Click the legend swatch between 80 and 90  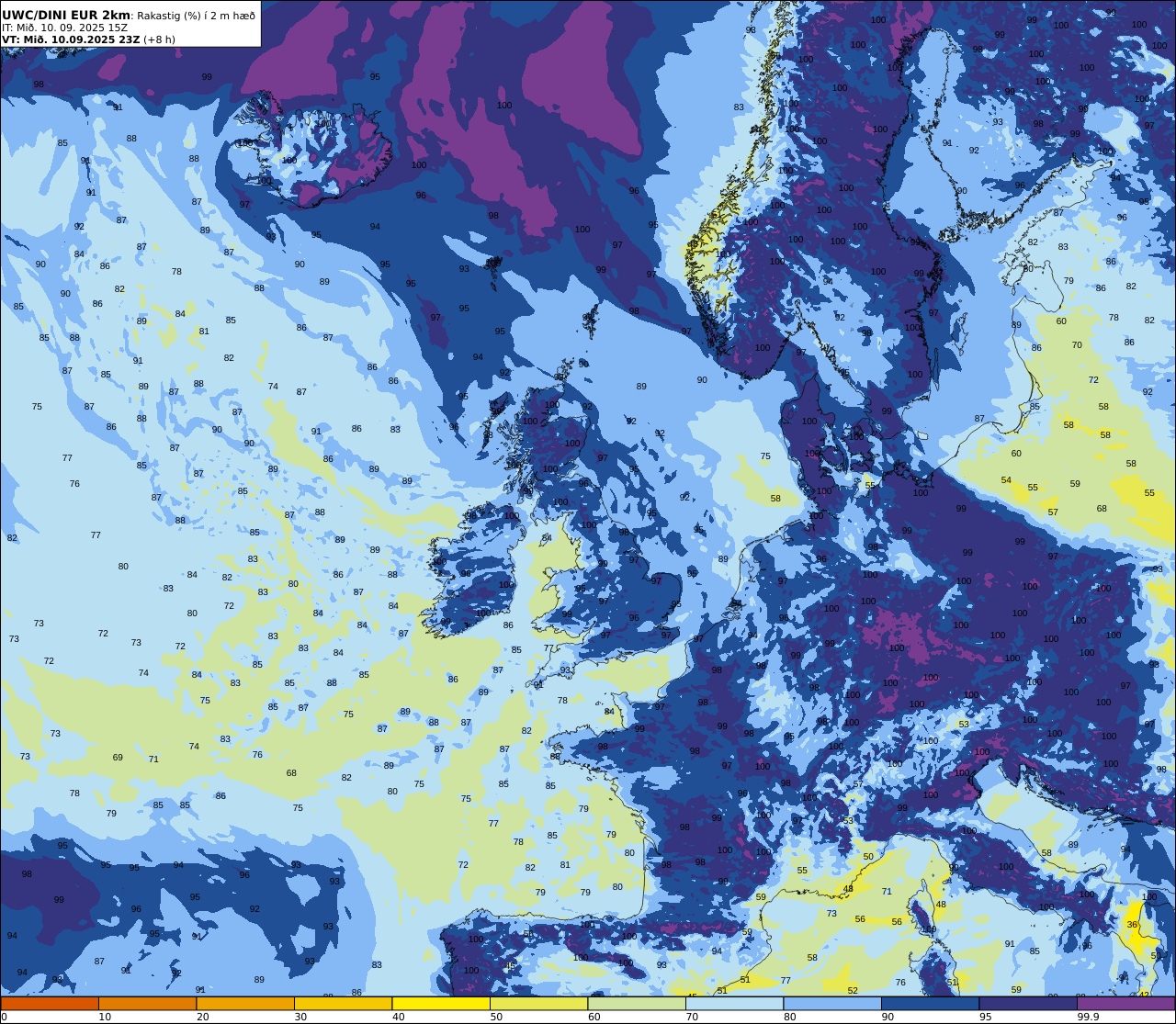coord(832,1003)
